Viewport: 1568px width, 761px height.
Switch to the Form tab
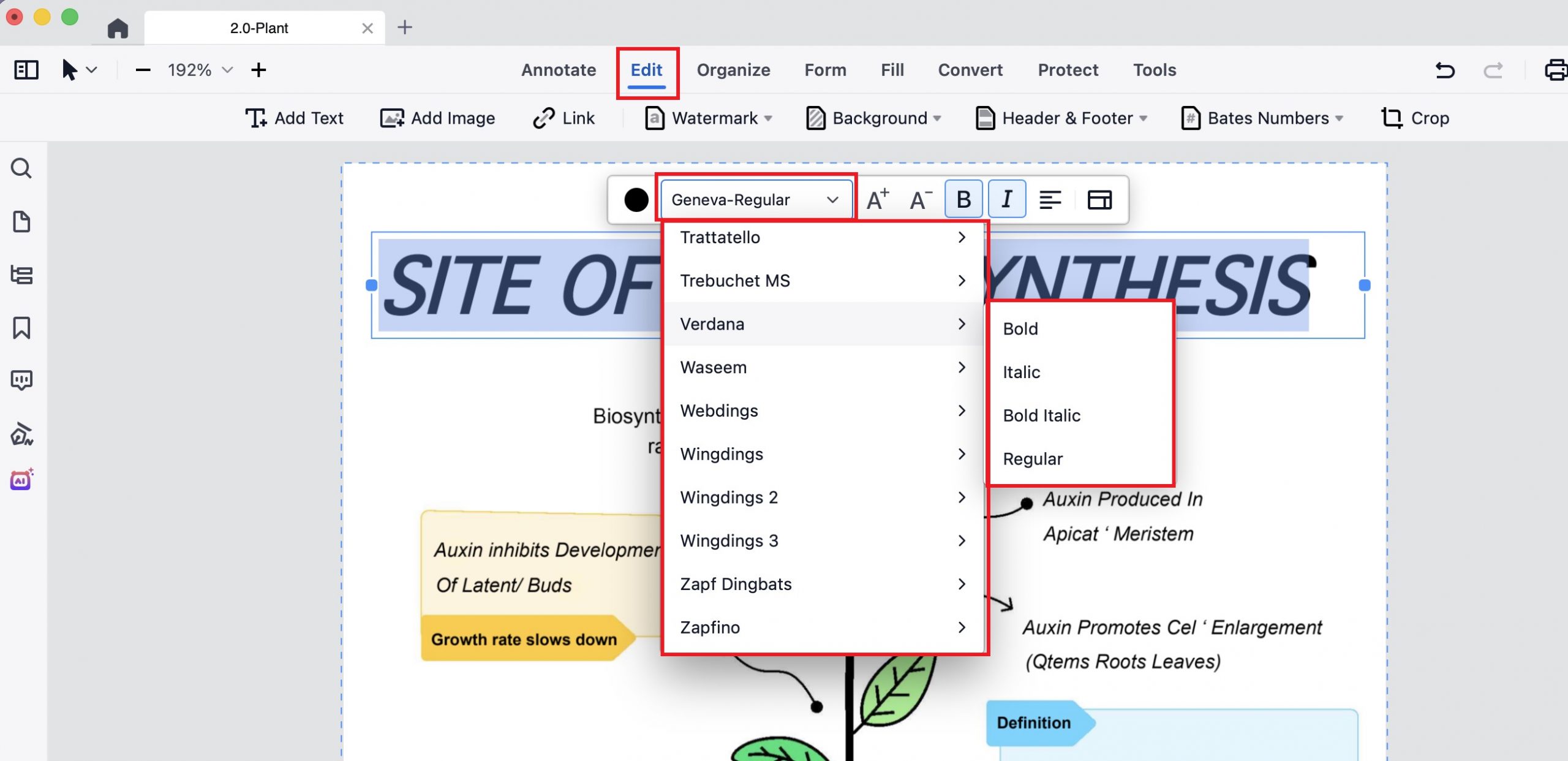(825, 70)
